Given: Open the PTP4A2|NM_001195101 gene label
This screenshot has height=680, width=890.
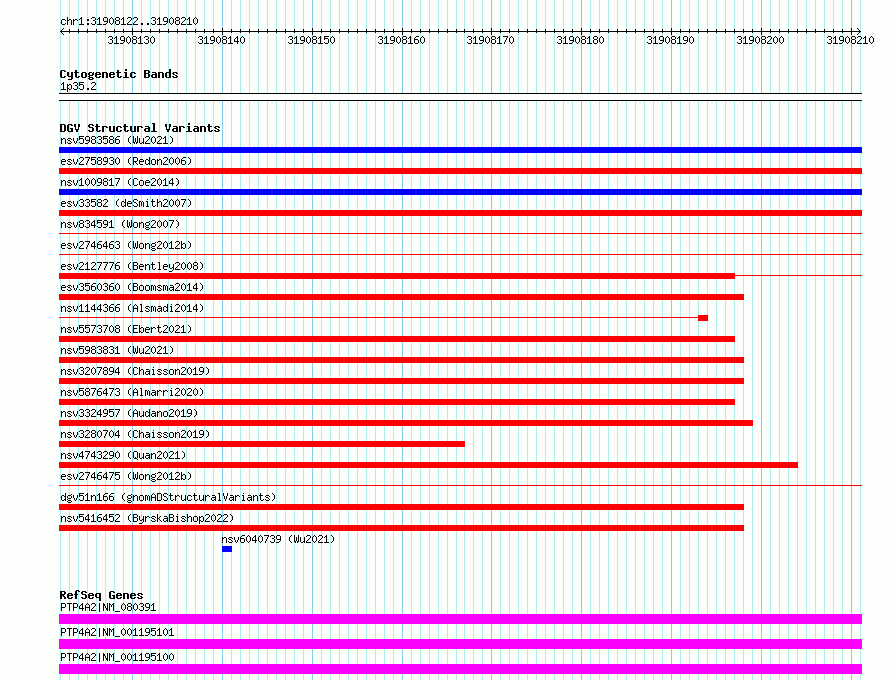Looking at the screenshot, I should click(x=117, y=632).
